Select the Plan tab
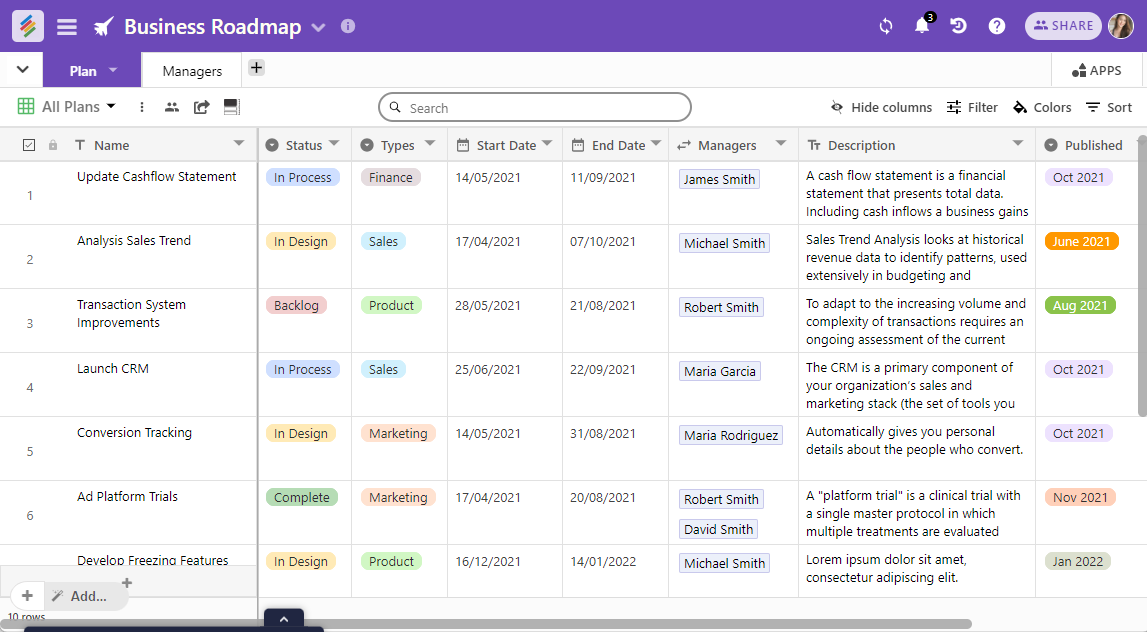The width and height of the screenshot is (1147, 632). [x=83, y=70]
